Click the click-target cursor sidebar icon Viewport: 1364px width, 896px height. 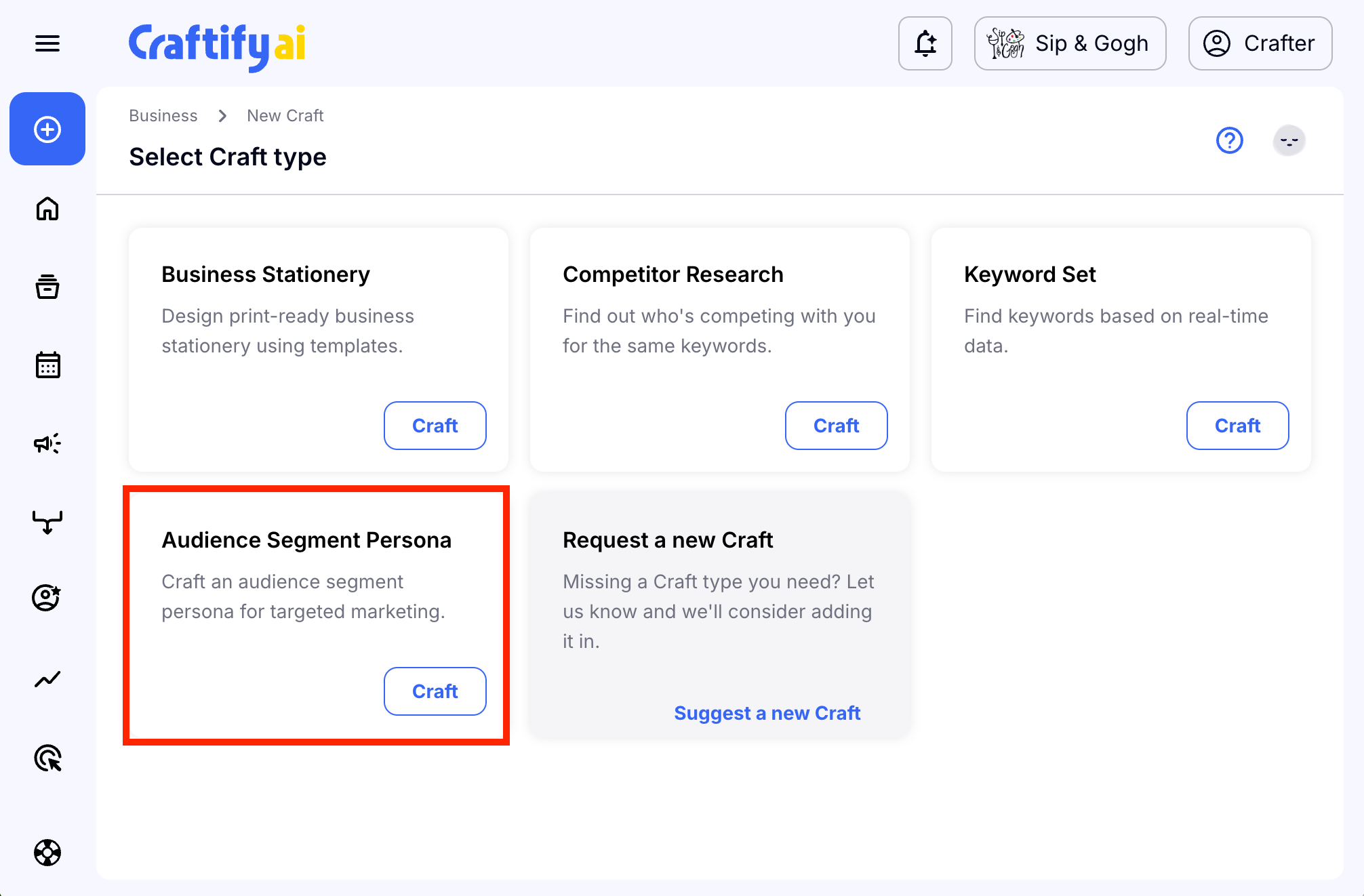47,758
